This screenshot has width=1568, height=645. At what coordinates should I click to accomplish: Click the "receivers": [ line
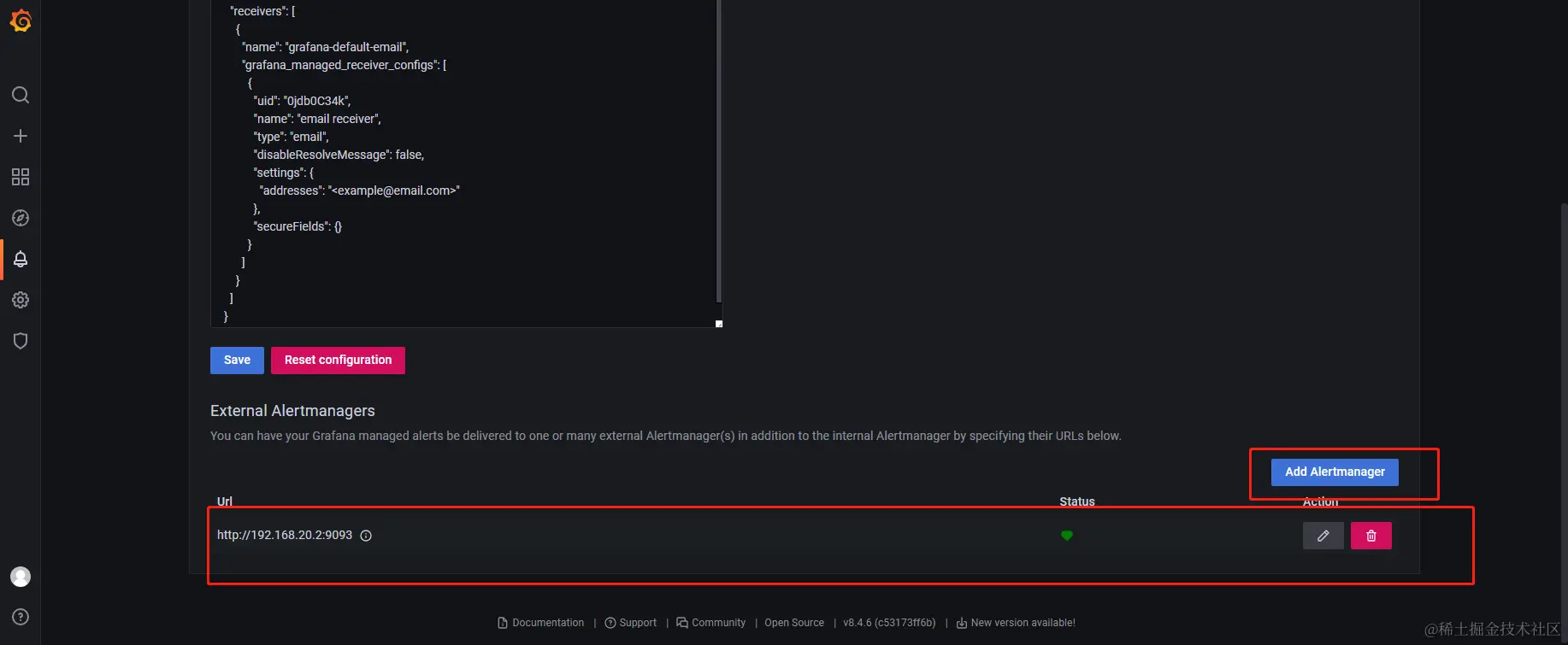point(262,11)
